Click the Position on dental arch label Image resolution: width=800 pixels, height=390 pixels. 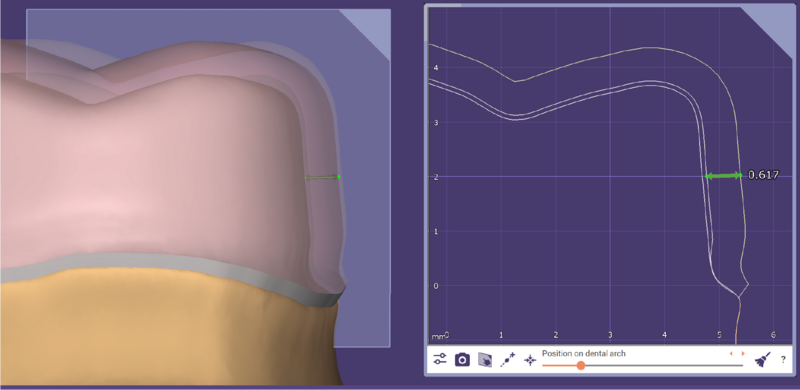584,353
